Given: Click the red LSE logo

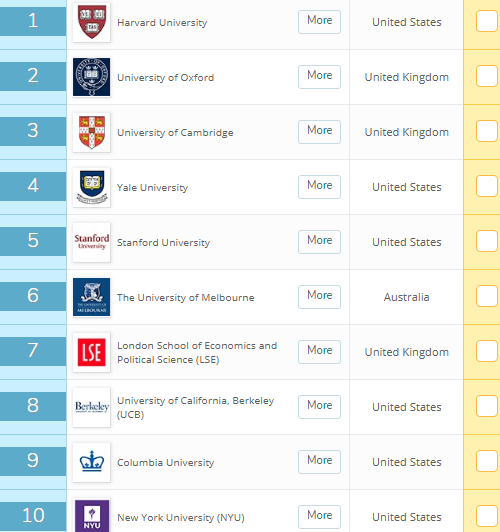Looking at the screenshot, I should pos(92,352).
